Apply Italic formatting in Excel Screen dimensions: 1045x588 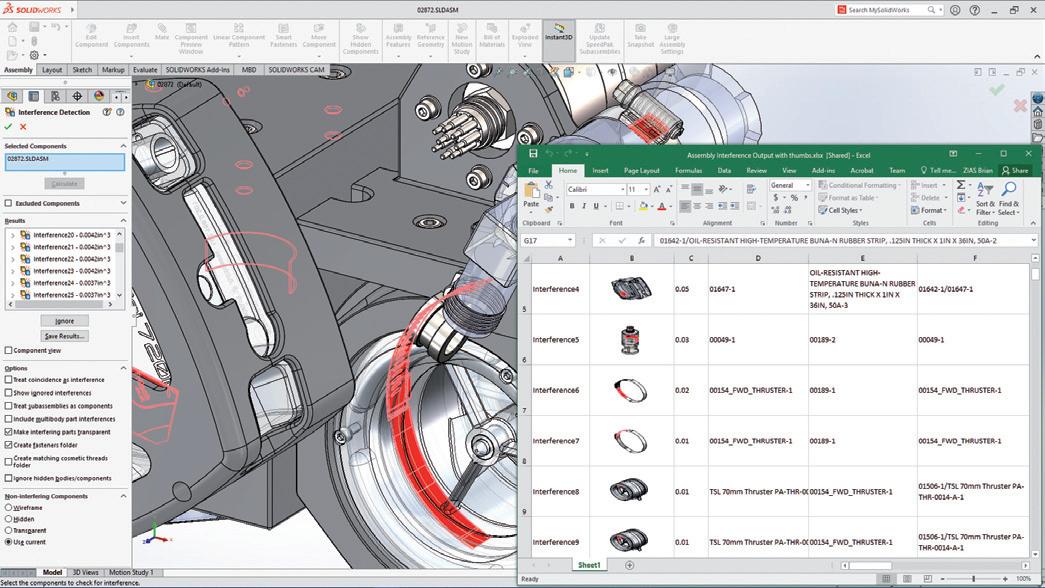583,207
